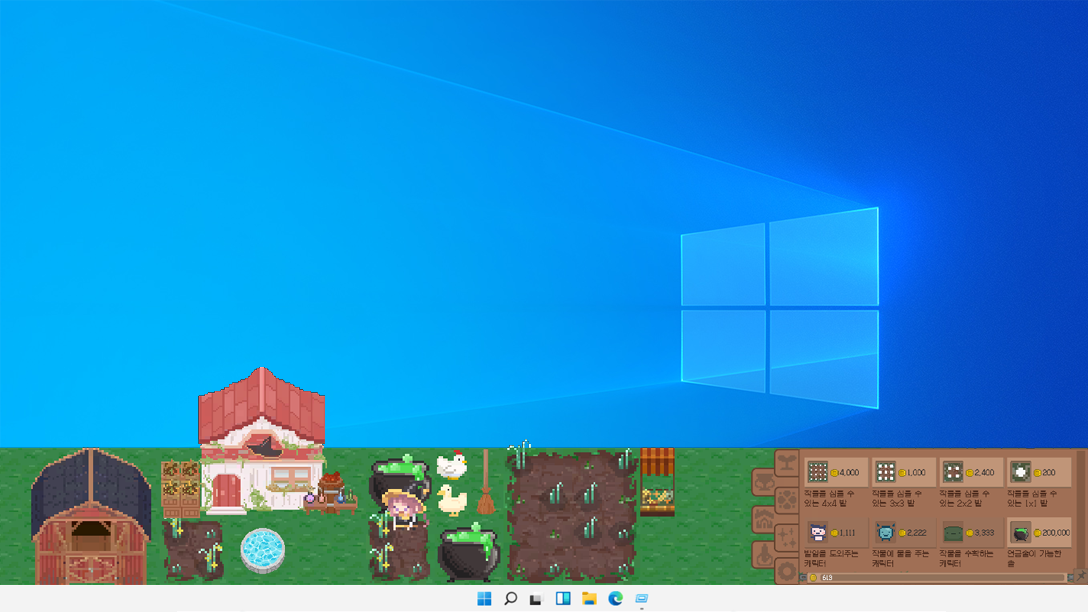
Task: Open File Explorer from the taskbar
Action: pos(589,598)
